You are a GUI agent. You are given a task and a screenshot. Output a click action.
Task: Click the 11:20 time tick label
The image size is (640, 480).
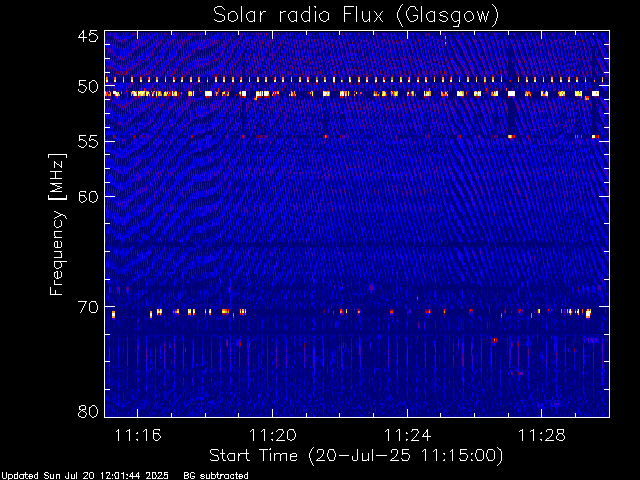coord(273,436)
